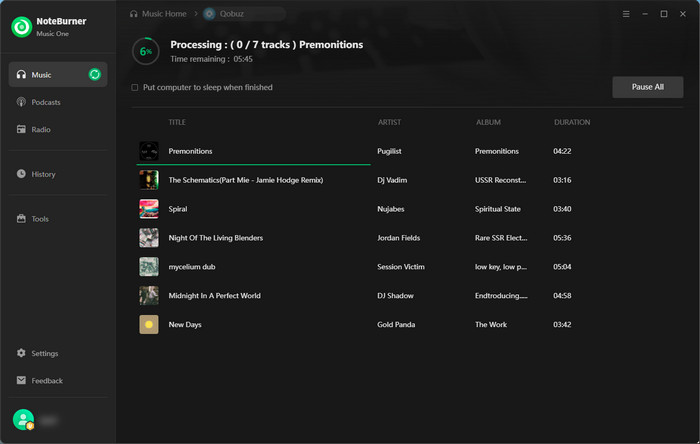Click artist Pugilist
This screenshot has width=700, height=444.
[389, 151]
